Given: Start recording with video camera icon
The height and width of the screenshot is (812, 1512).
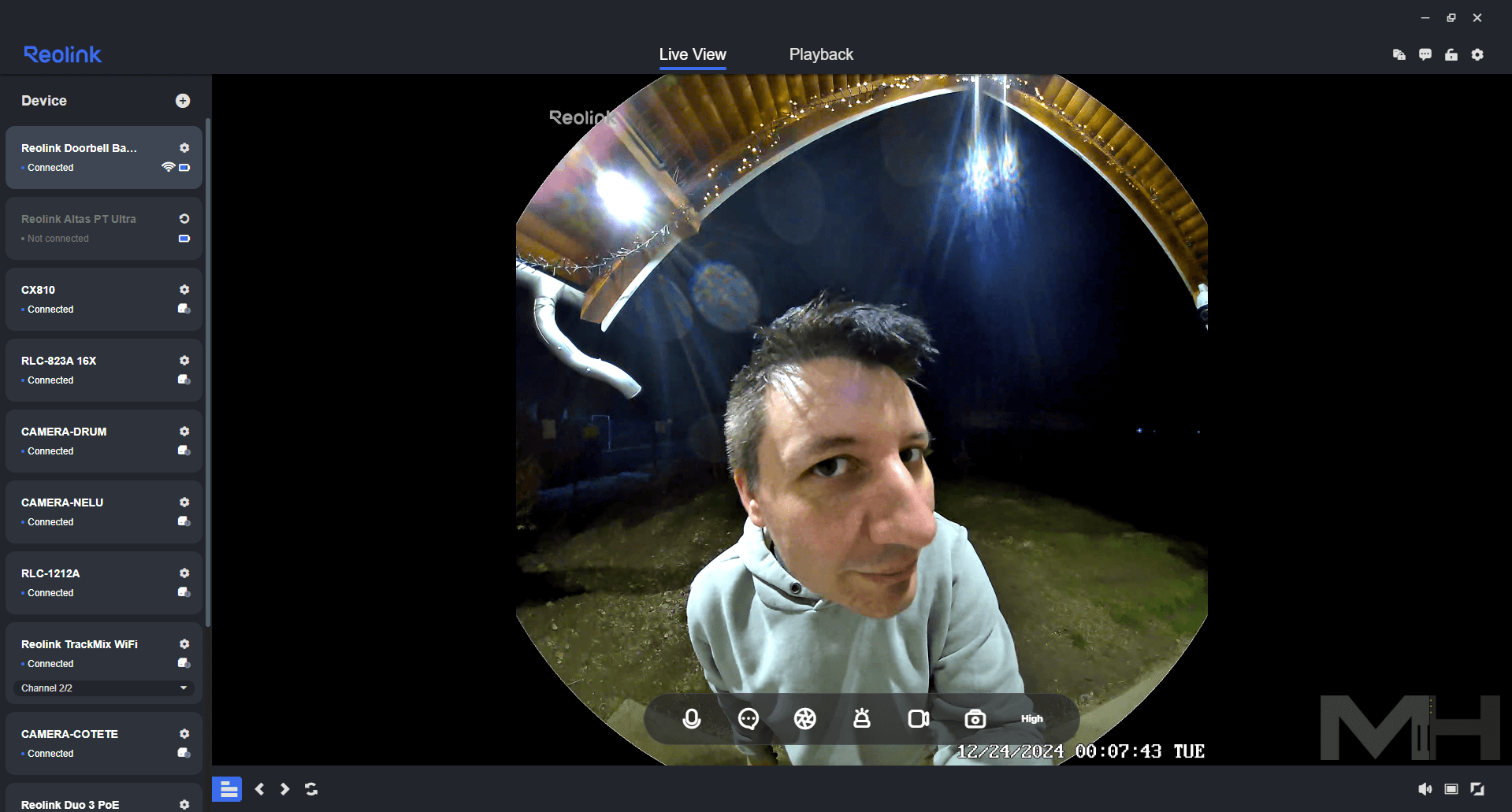Looking at the screenshot, I should pyautogui.click(x=919, y=719).
